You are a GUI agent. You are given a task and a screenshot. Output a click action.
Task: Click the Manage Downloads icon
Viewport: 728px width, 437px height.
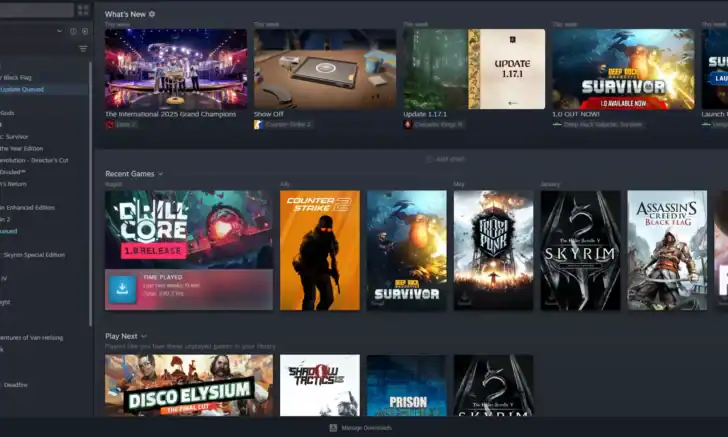click(333, 428)
